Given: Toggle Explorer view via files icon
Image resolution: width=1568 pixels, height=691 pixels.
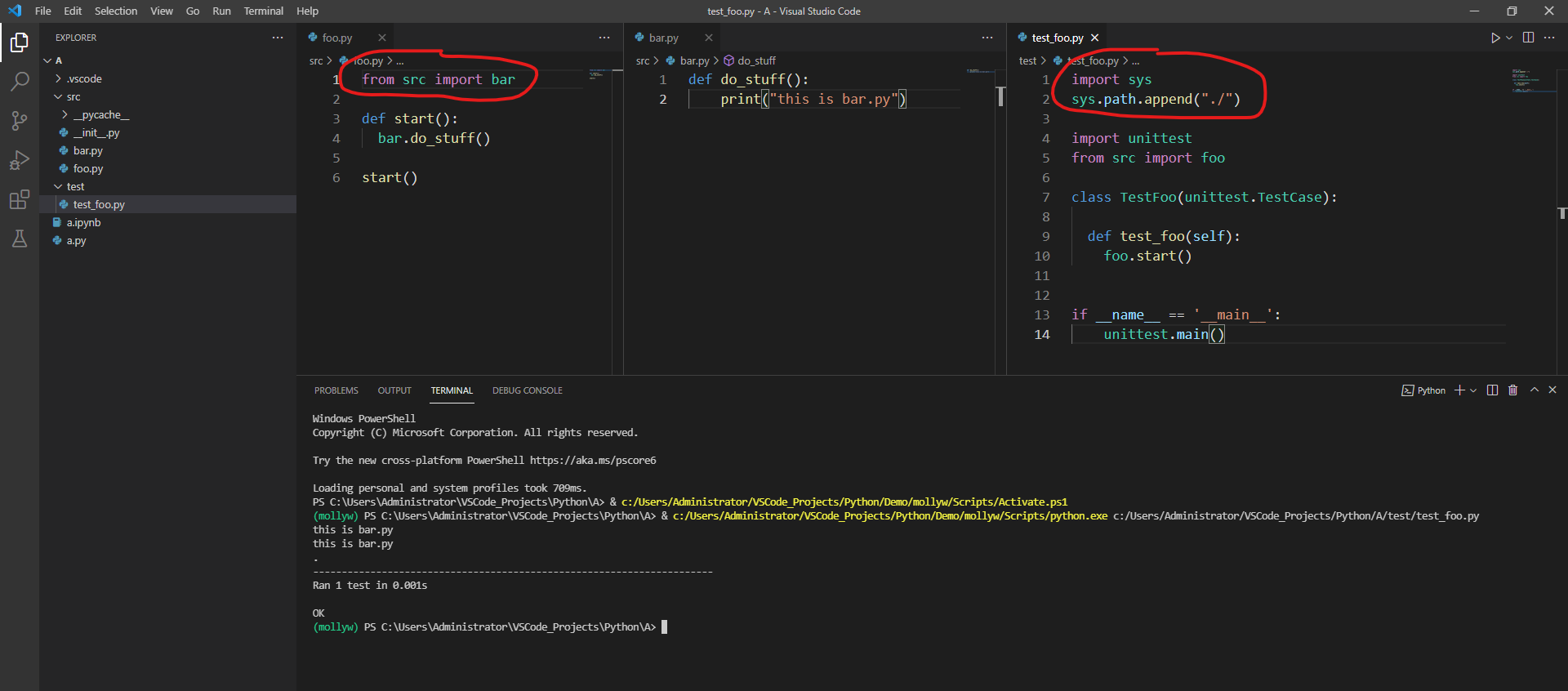Looking at the screenshot, I should (x=20, y=42).
